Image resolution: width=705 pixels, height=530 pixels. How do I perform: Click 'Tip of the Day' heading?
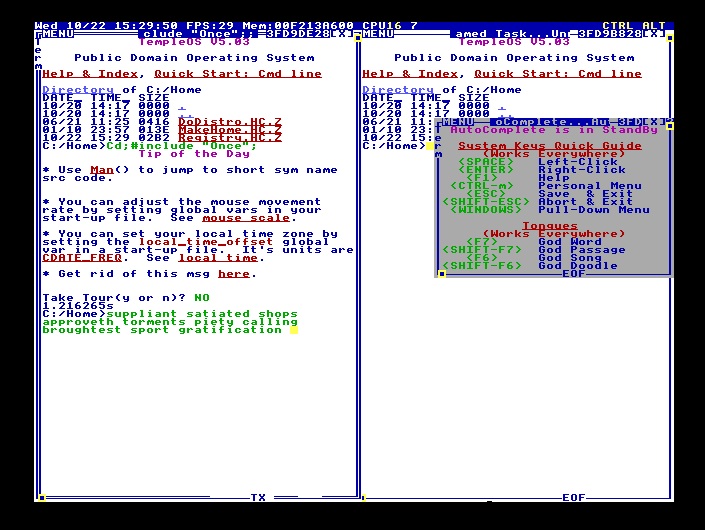[194, 154]
